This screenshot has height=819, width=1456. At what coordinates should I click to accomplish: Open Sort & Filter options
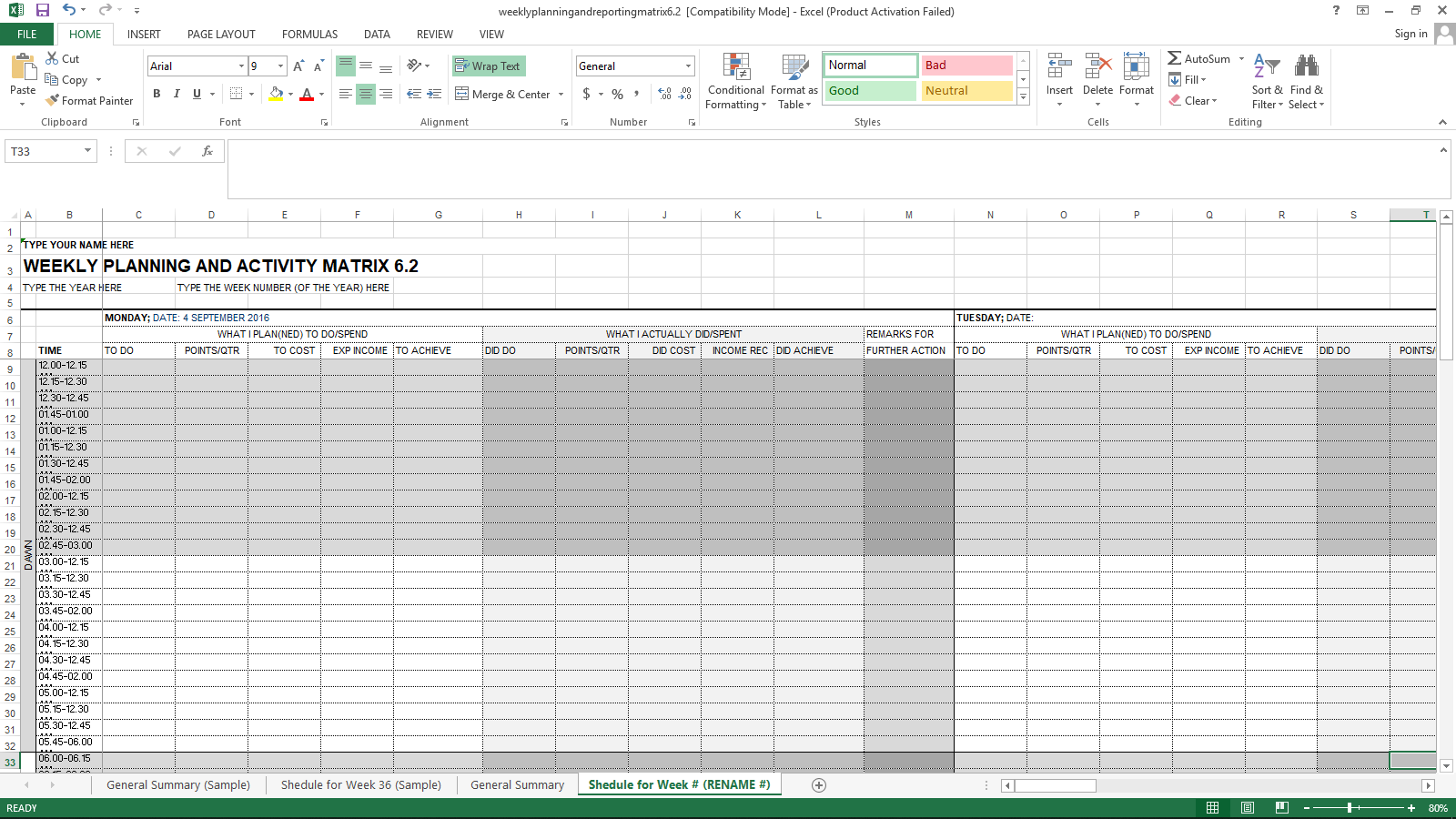1267,81
